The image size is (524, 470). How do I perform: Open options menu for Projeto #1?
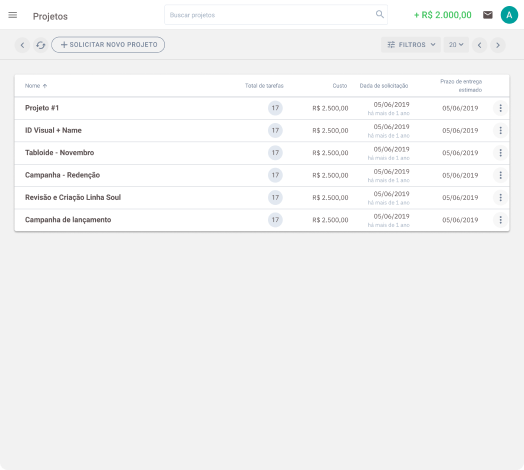coord(500,108)
